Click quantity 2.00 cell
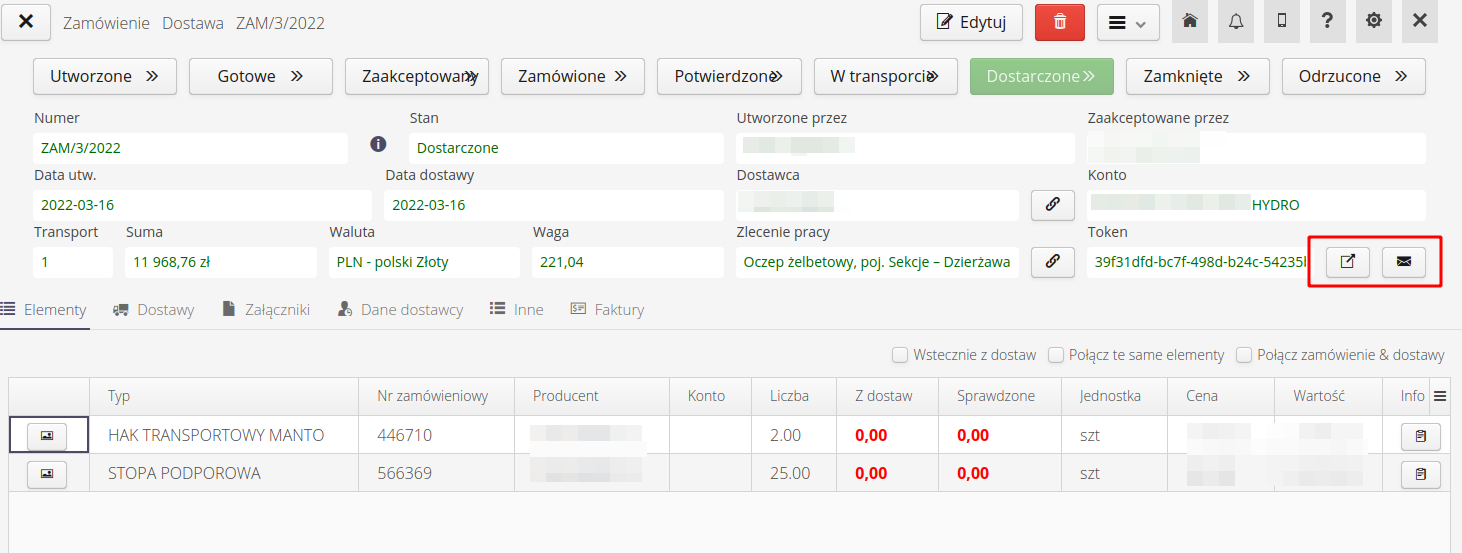 click(x=794, y=435)
